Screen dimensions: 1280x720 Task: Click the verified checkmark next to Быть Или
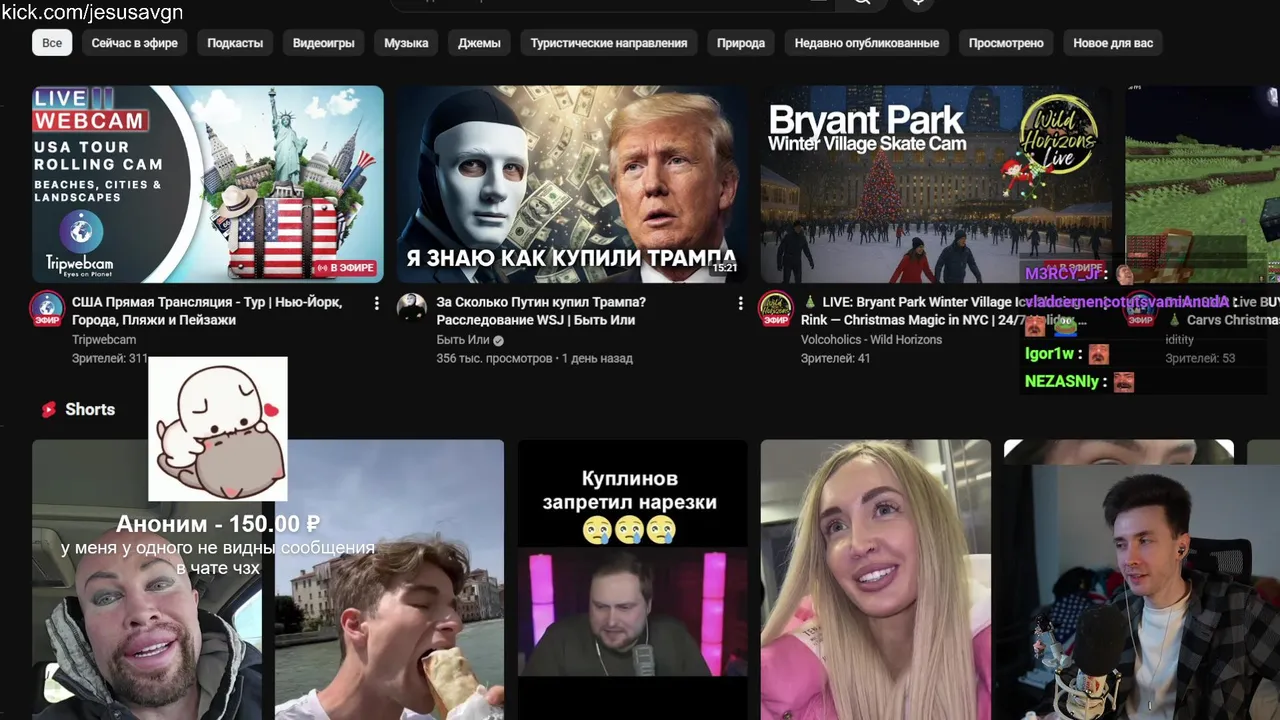(x=498, y=340)
